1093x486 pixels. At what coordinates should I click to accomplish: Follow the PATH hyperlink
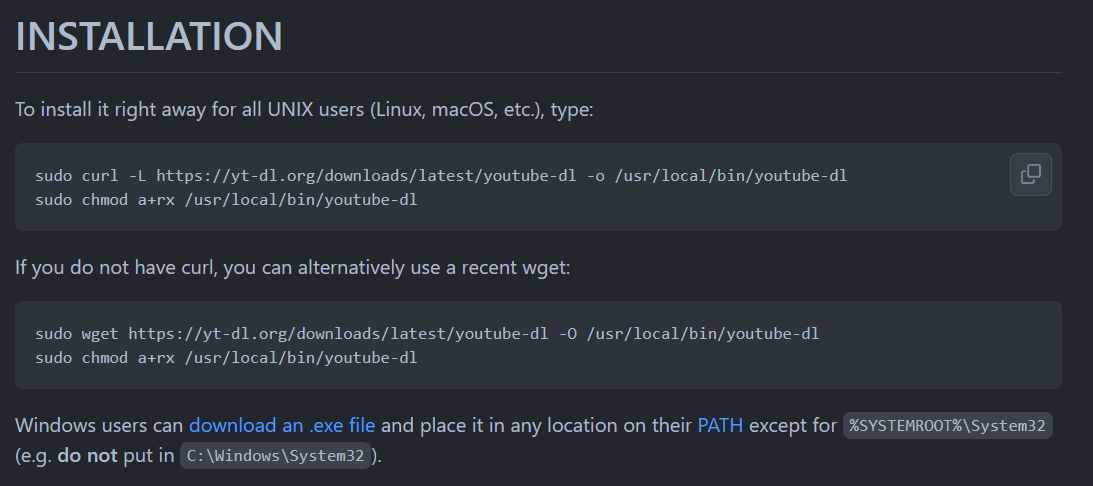click(720, 425)
